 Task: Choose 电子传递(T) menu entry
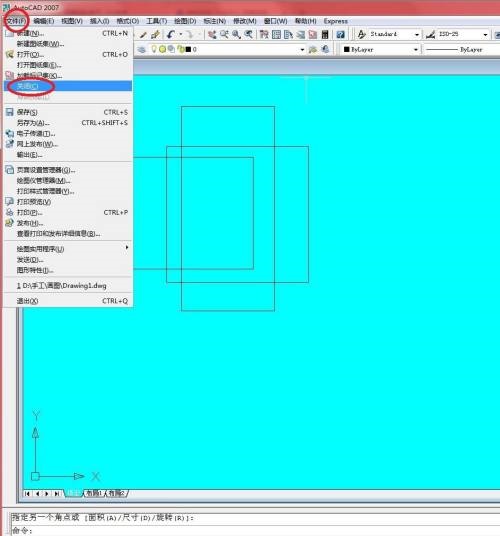(68, 133)
